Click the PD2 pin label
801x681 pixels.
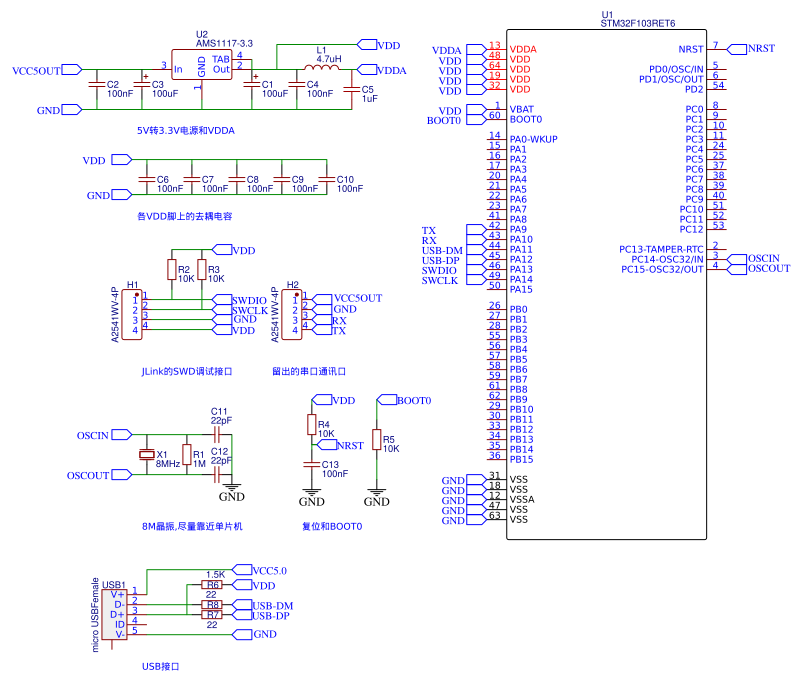694,89
